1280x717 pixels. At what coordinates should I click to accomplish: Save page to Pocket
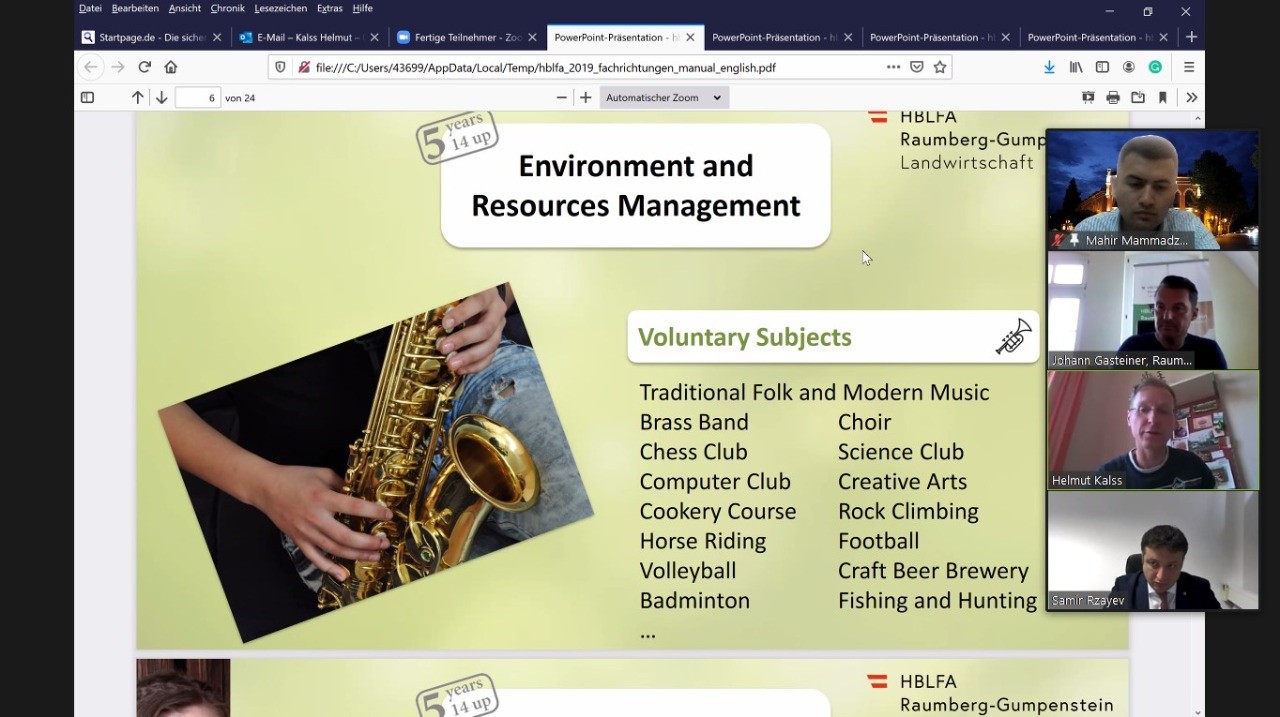tap(916, 67)
